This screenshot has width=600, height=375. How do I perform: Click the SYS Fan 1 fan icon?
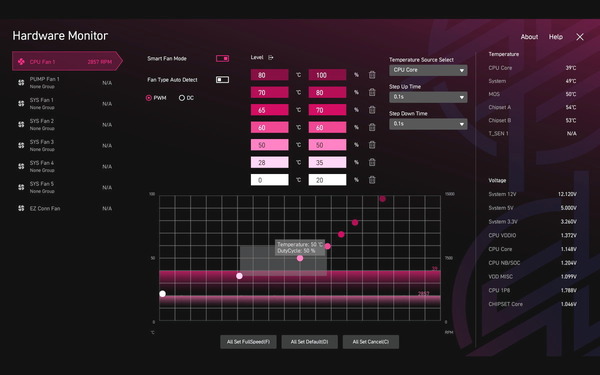21,103
